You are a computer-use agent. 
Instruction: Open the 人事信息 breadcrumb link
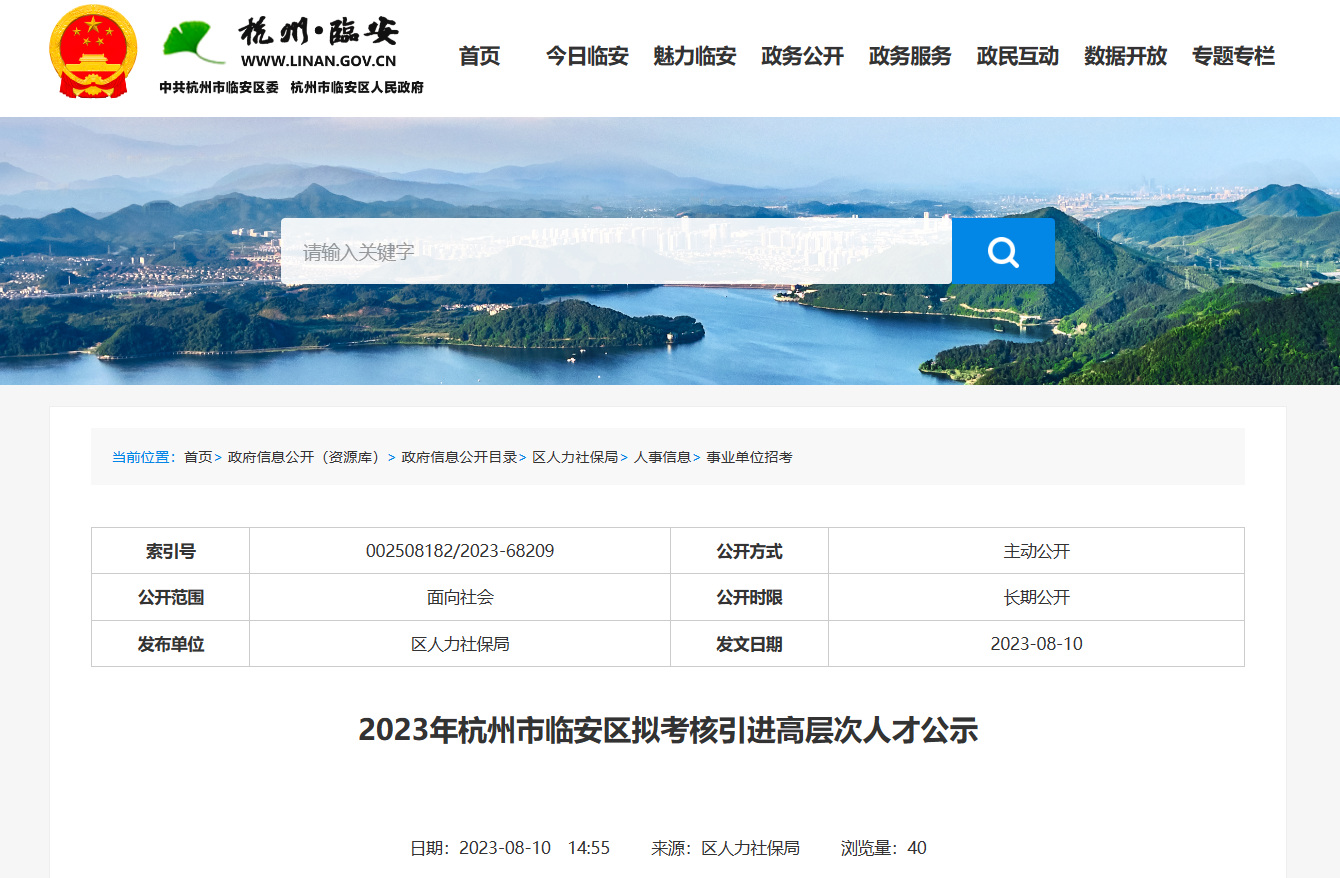[662, 457]
